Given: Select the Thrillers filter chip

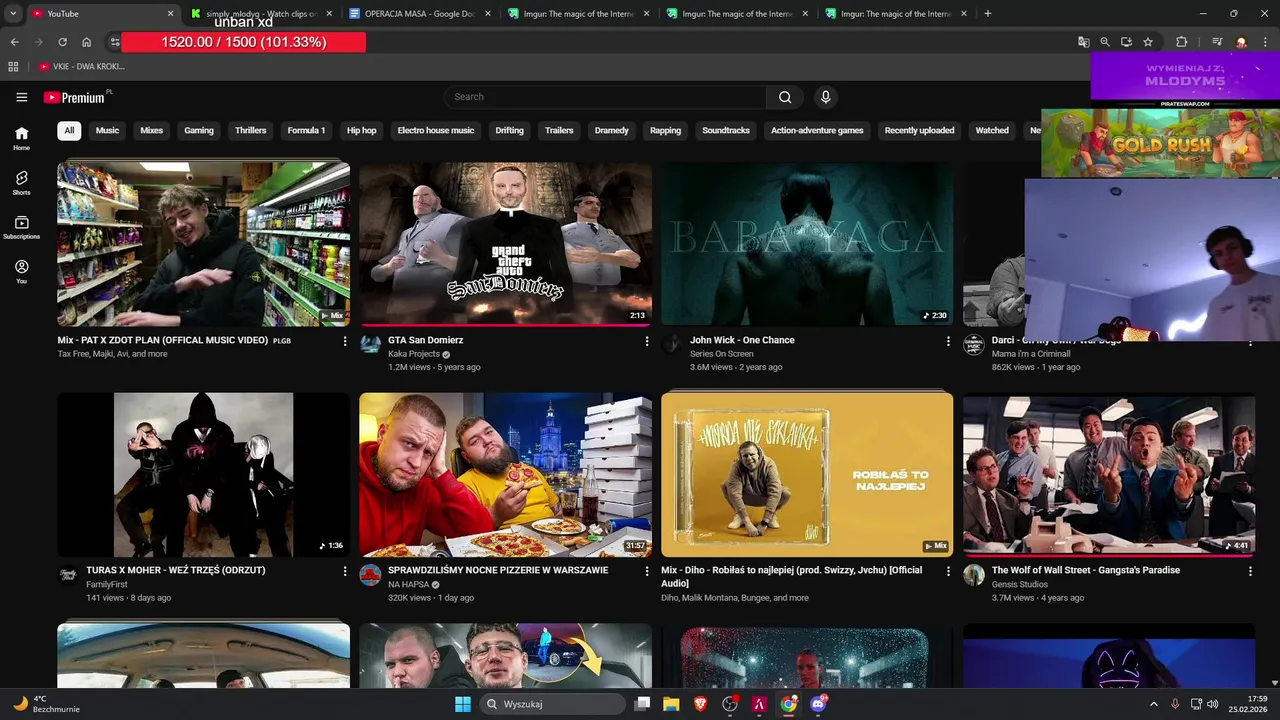Looking at the screenshot, I should [x=251, y=130].
